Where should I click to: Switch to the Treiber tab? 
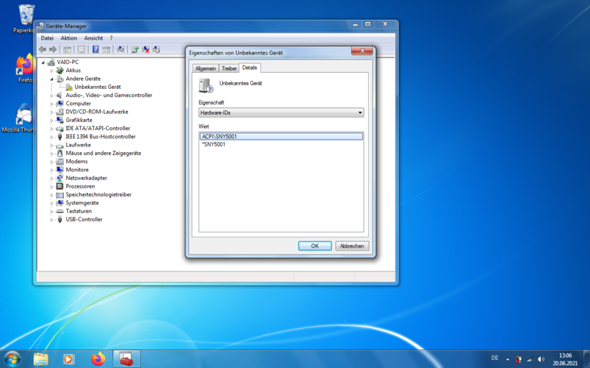pyautogui.click(x=229, y=68)
